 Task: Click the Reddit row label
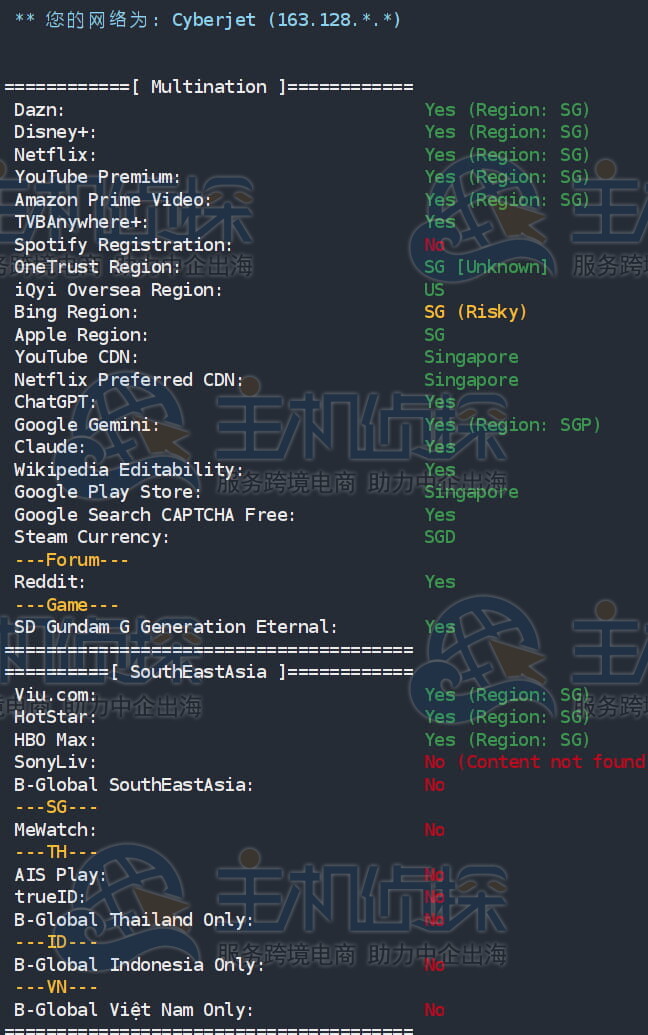[x=50, y=582]
